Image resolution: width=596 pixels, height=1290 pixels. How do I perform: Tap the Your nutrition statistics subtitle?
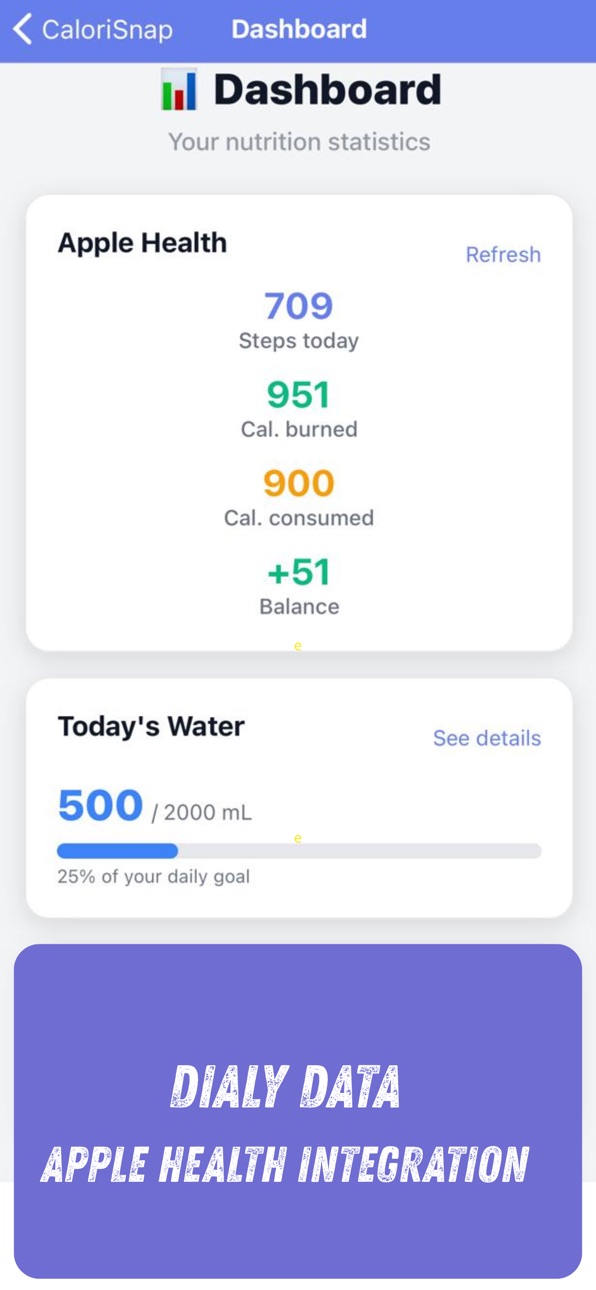[x=299, y=142]
